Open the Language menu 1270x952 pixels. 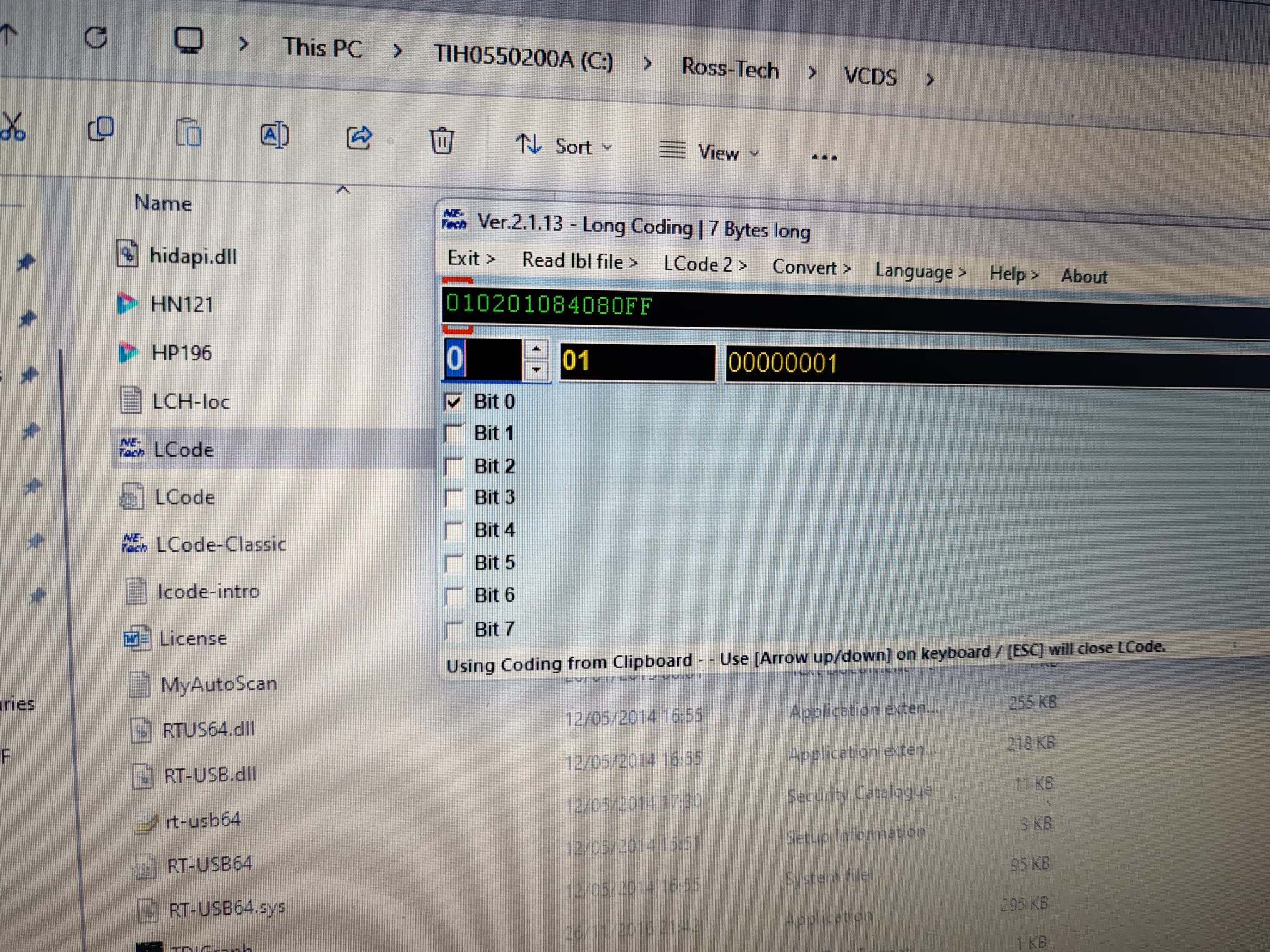click(921, 272)
